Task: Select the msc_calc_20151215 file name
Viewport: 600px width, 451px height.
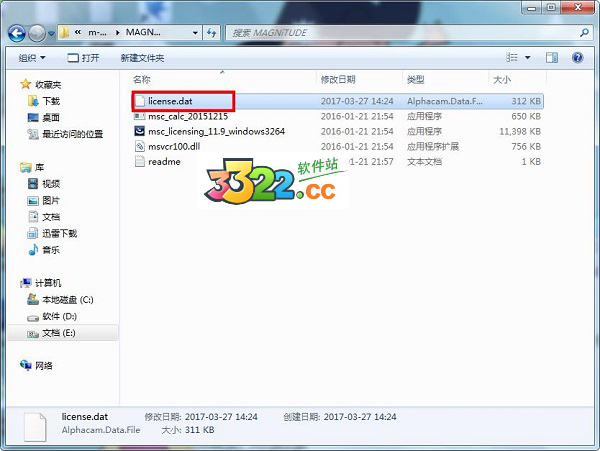Action: coord(188,116)
